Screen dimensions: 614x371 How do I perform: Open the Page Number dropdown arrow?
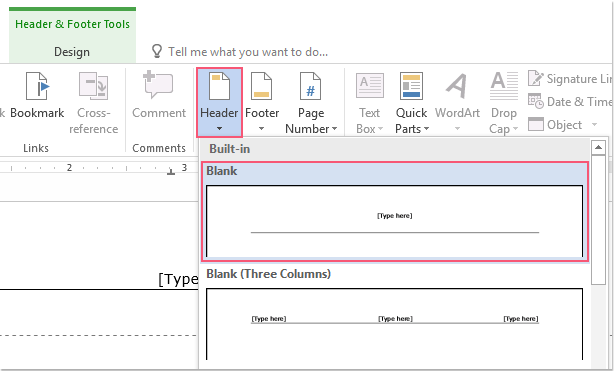tap(334, 128)
